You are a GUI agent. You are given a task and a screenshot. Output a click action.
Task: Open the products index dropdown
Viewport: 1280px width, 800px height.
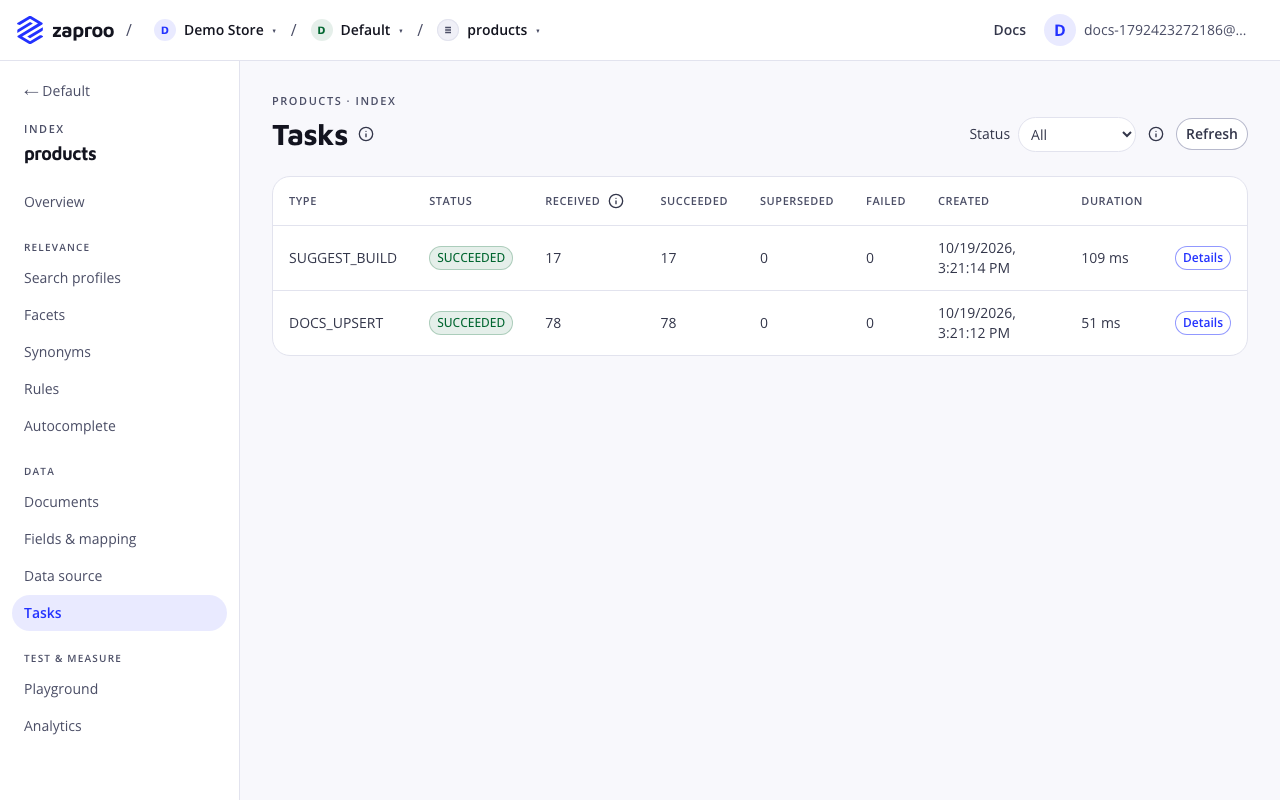(489, 30)
